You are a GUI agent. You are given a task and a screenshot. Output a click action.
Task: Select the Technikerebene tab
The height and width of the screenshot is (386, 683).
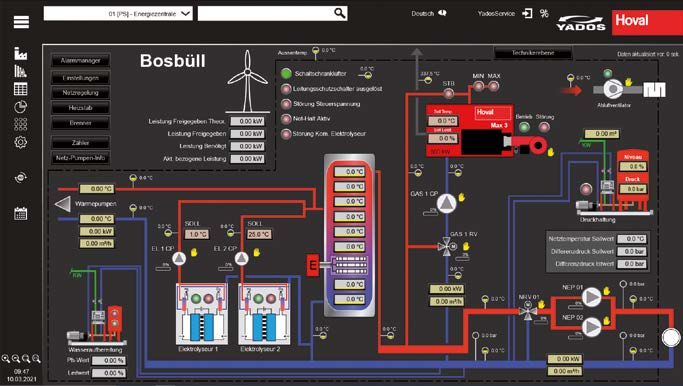[x=533, y=53]
